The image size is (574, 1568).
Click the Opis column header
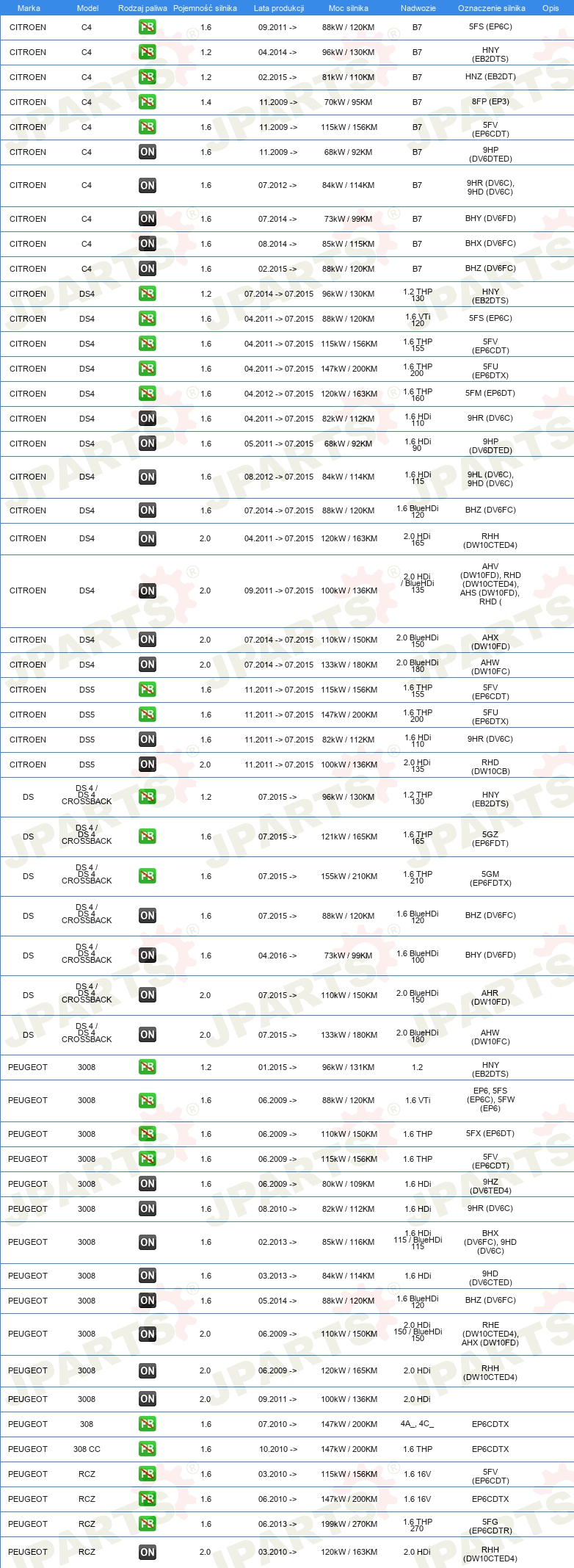(x=551, y=8)
